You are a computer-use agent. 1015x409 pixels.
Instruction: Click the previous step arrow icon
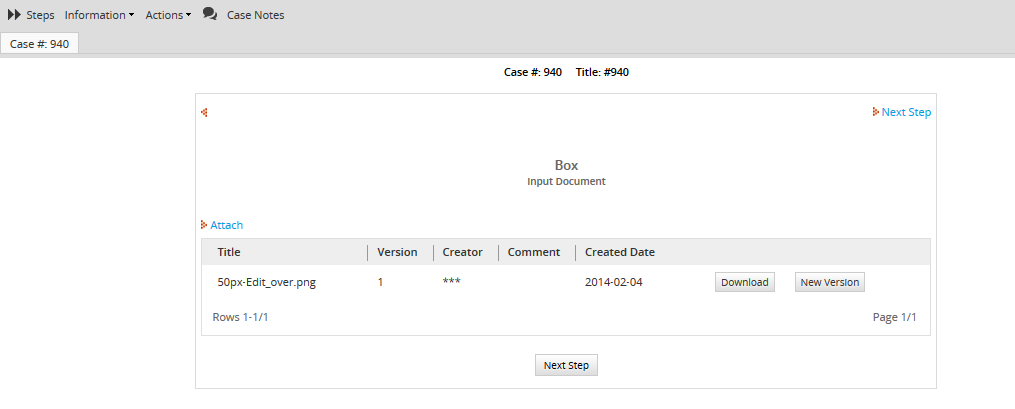(204, 112)
